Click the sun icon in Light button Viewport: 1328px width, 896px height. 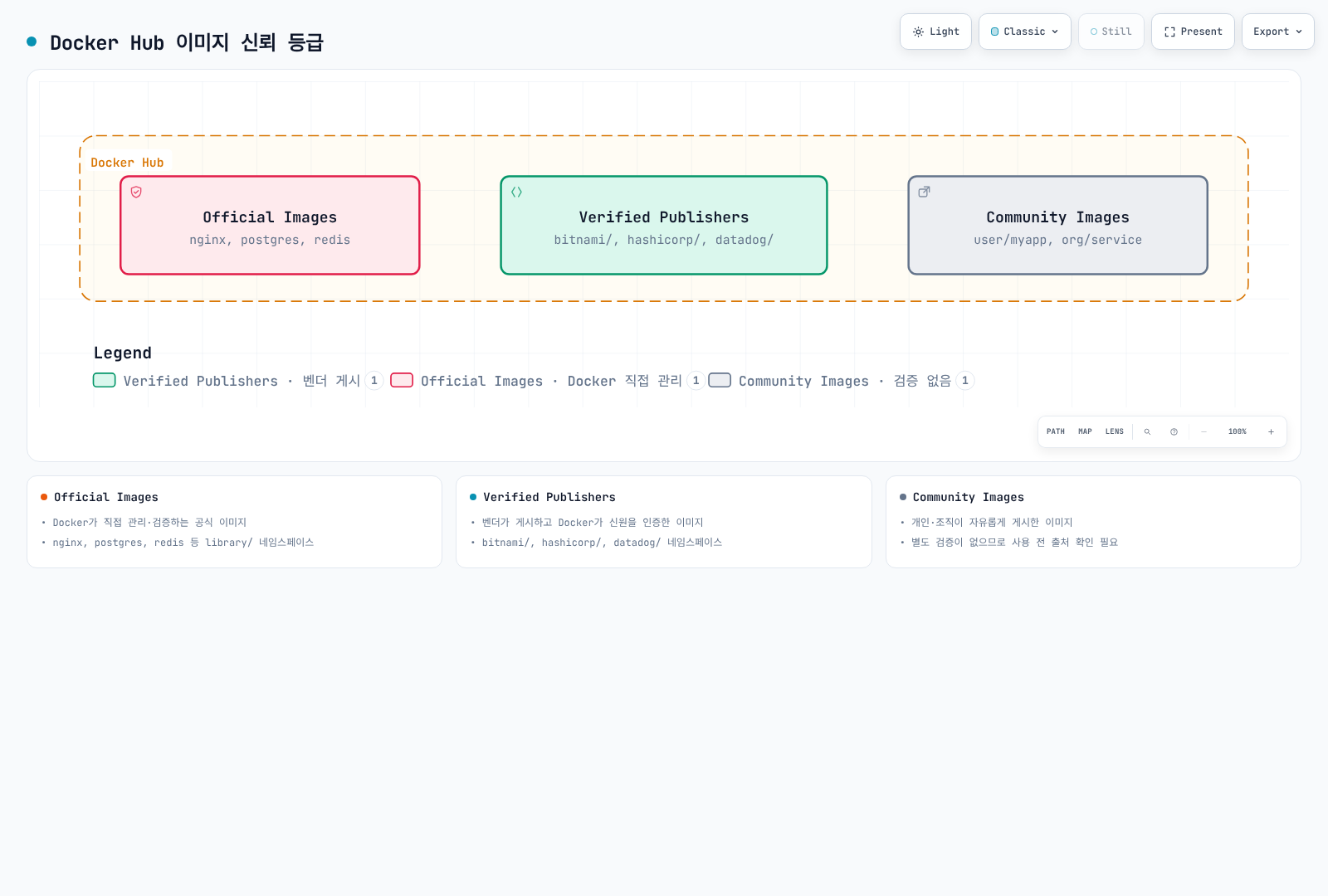(x=918, y=32)
